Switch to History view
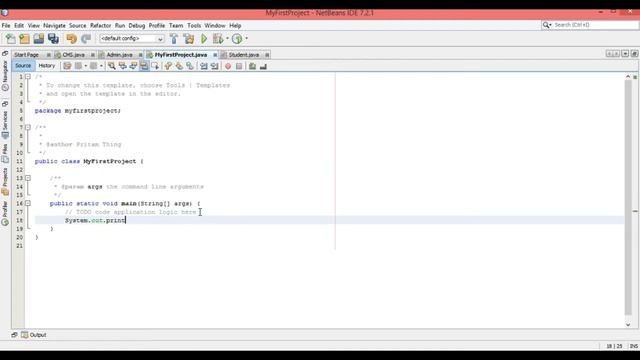 47,66
